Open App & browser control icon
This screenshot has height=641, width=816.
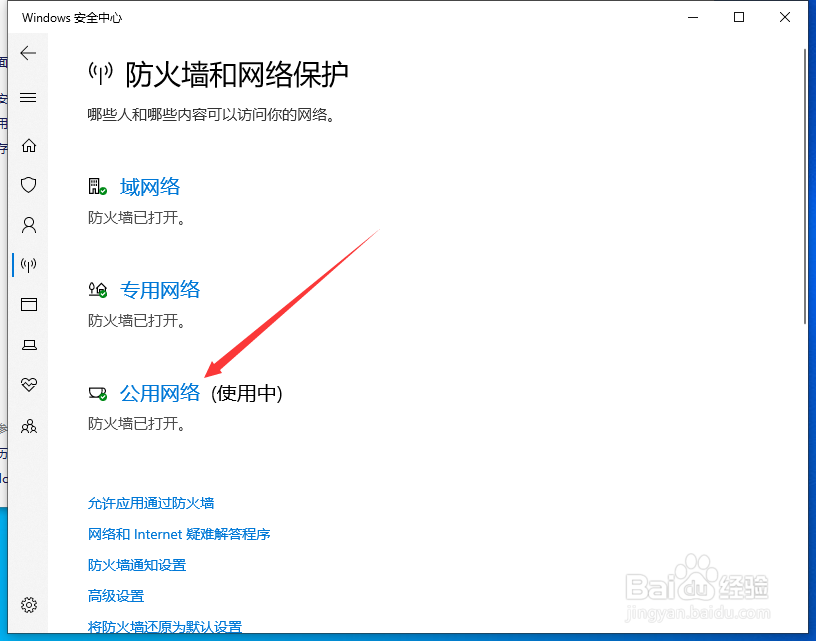pos(28,305)
